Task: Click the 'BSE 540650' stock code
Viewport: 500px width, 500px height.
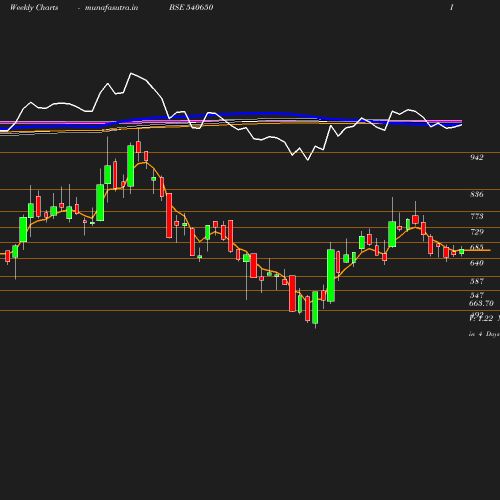Action: pos(191,7)
